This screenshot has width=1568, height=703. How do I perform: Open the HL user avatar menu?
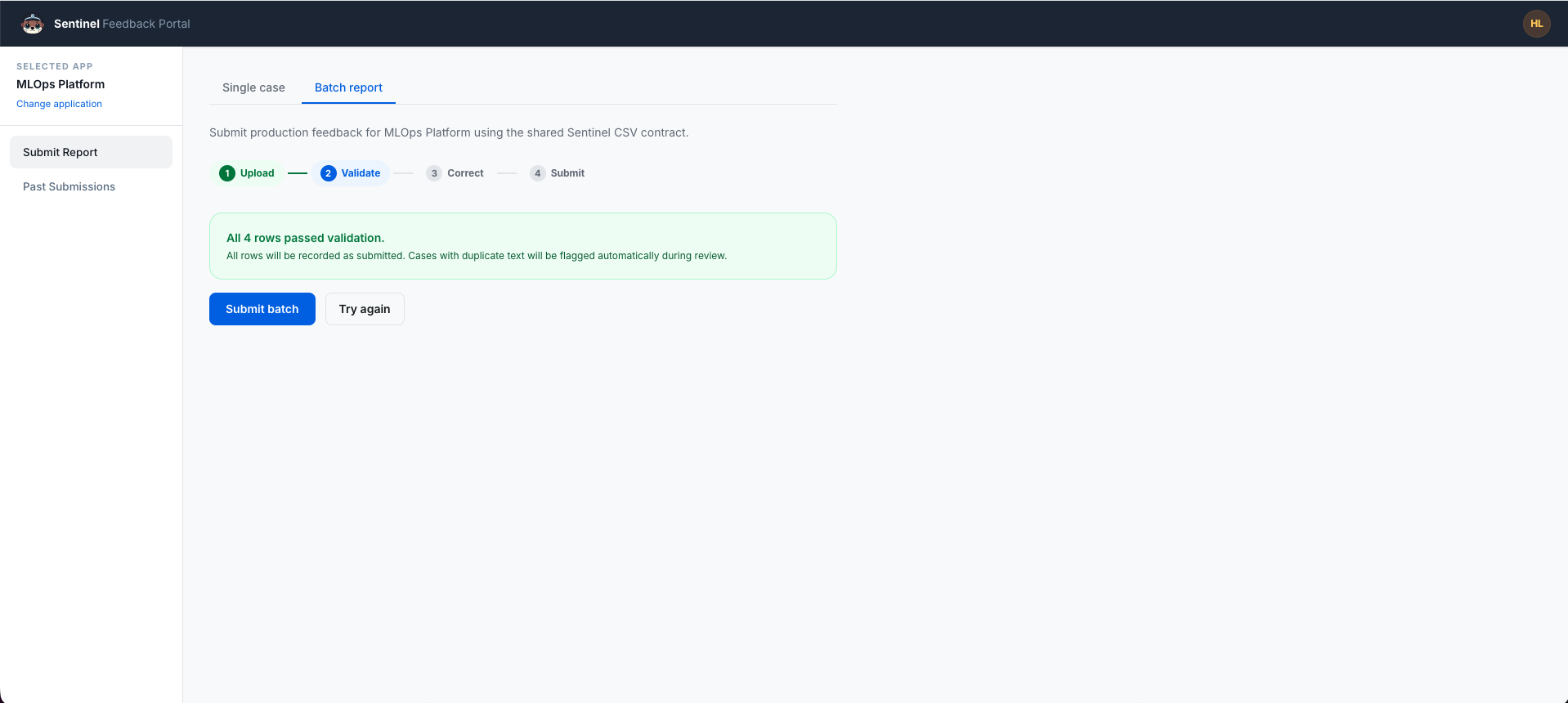point(1536,24)
